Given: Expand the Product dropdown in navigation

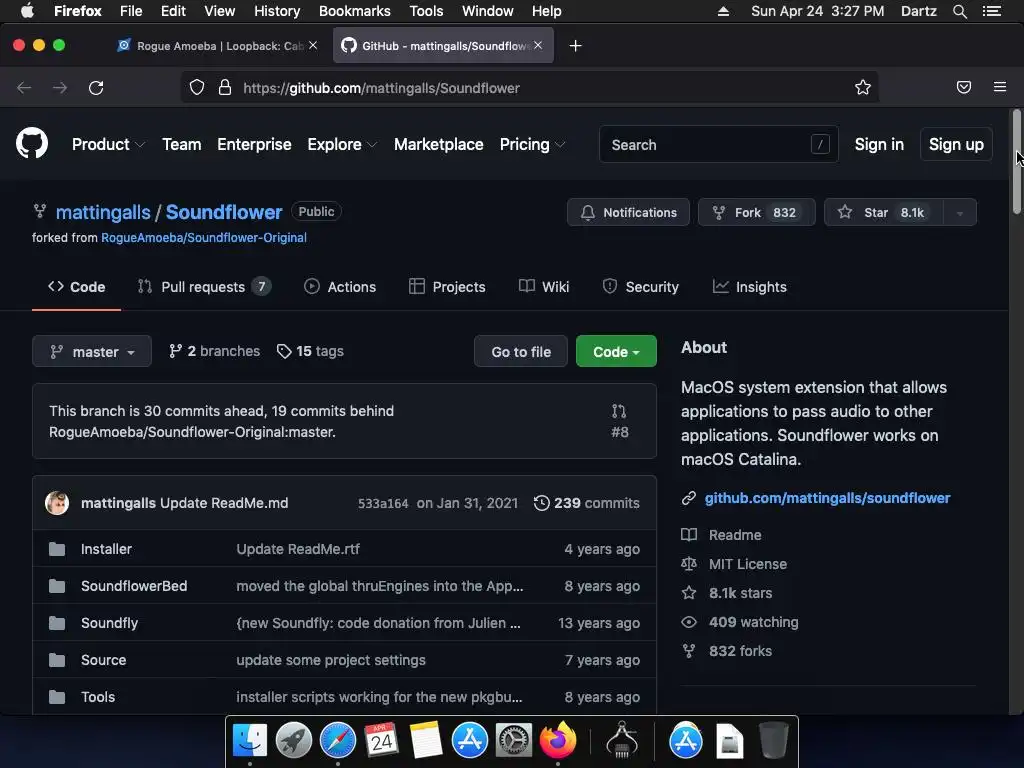Looking at the screenshot, I should click(108, 144).
